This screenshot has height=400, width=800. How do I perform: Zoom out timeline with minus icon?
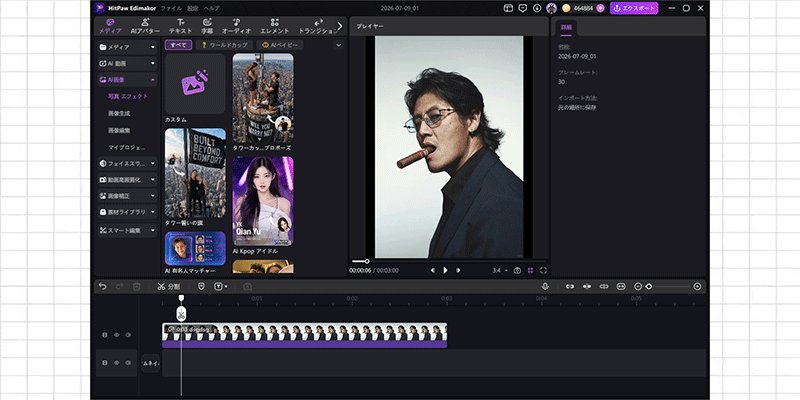(x=637, y=286)
